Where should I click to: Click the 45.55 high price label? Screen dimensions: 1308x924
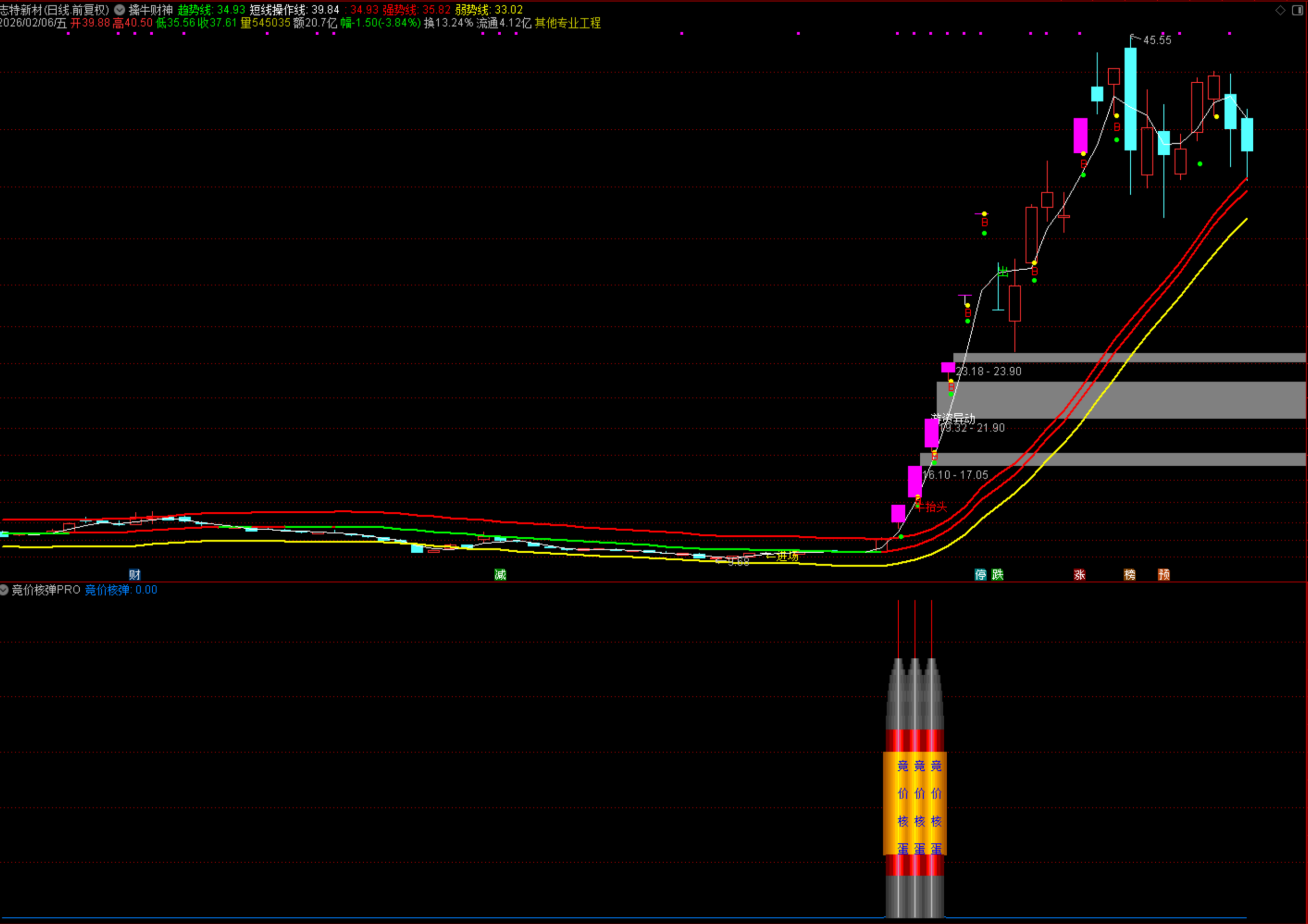point(1157,40)
